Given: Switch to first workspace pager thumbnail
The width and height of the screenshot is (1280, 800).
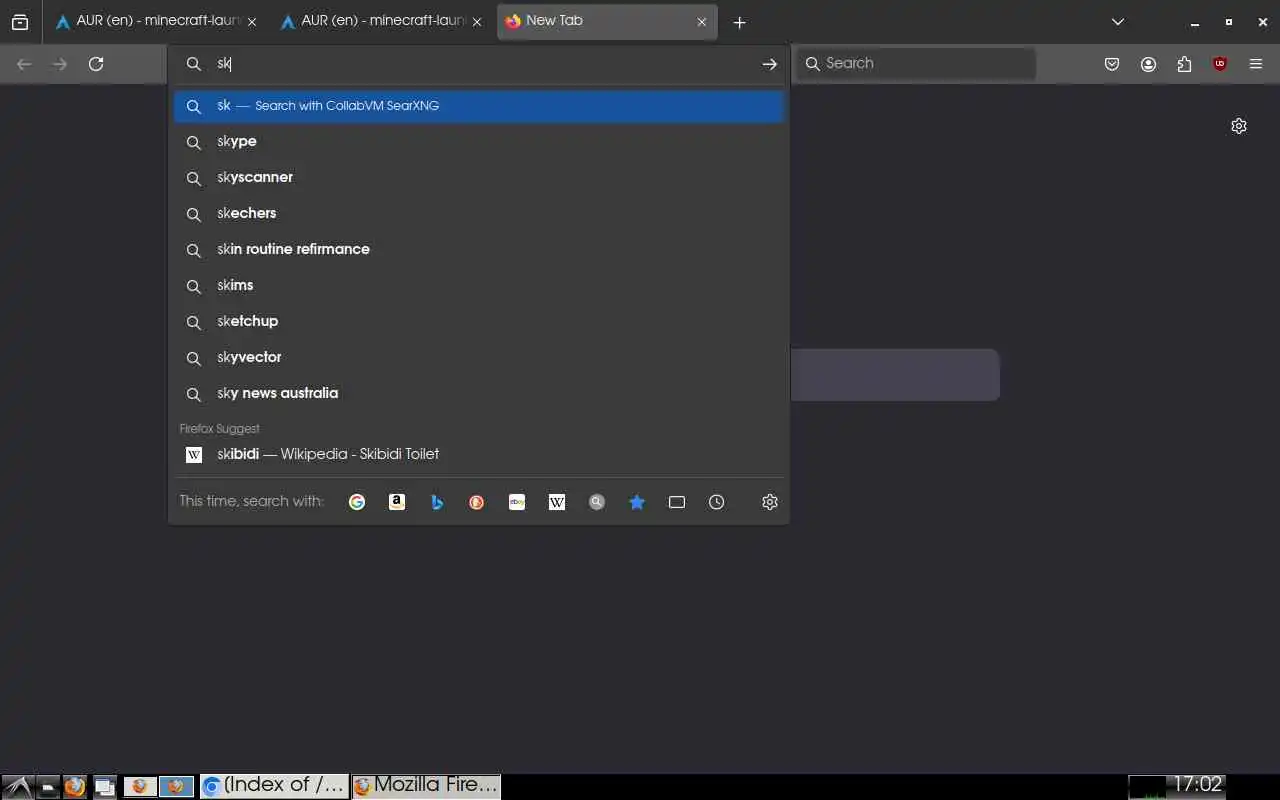Looking at the screenshot, I should tap(140, 787).
